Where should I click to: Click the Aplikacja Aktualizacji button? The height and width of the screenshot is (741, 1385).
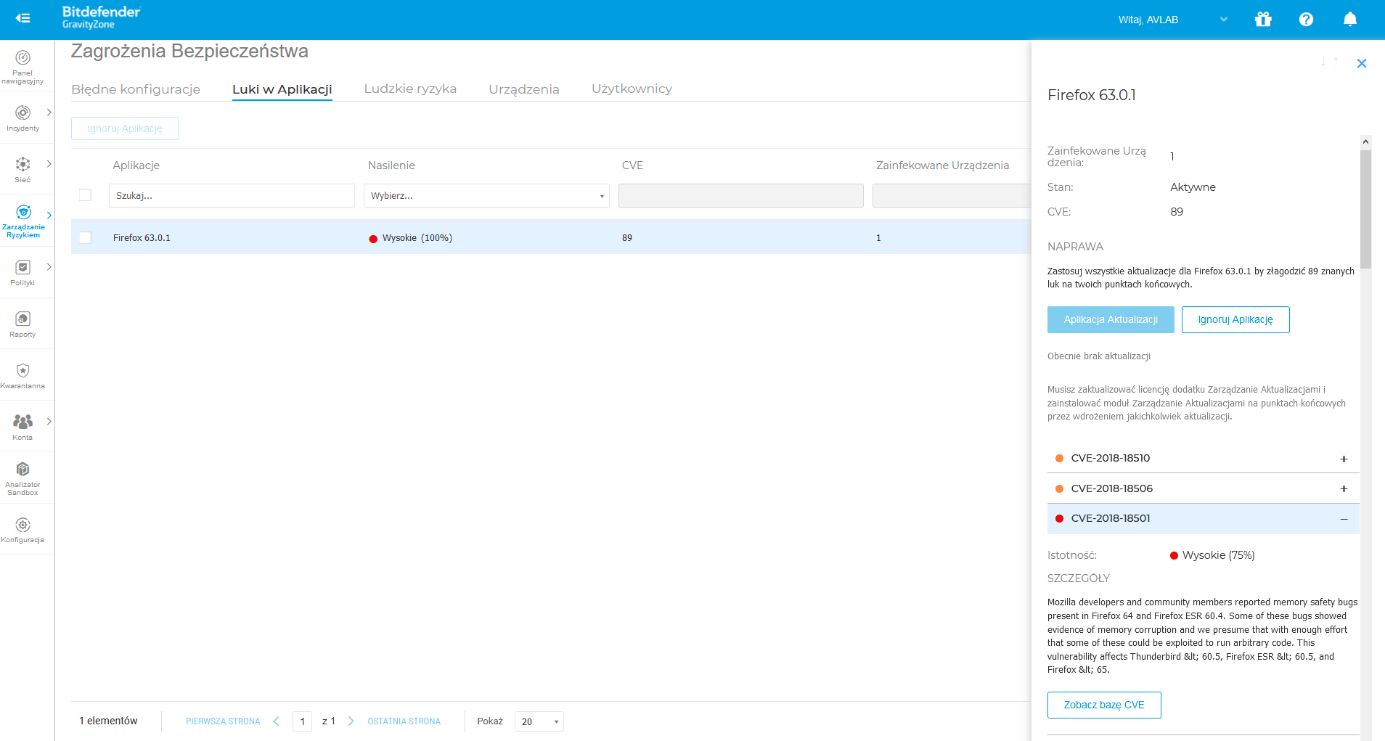[1111, 319]
